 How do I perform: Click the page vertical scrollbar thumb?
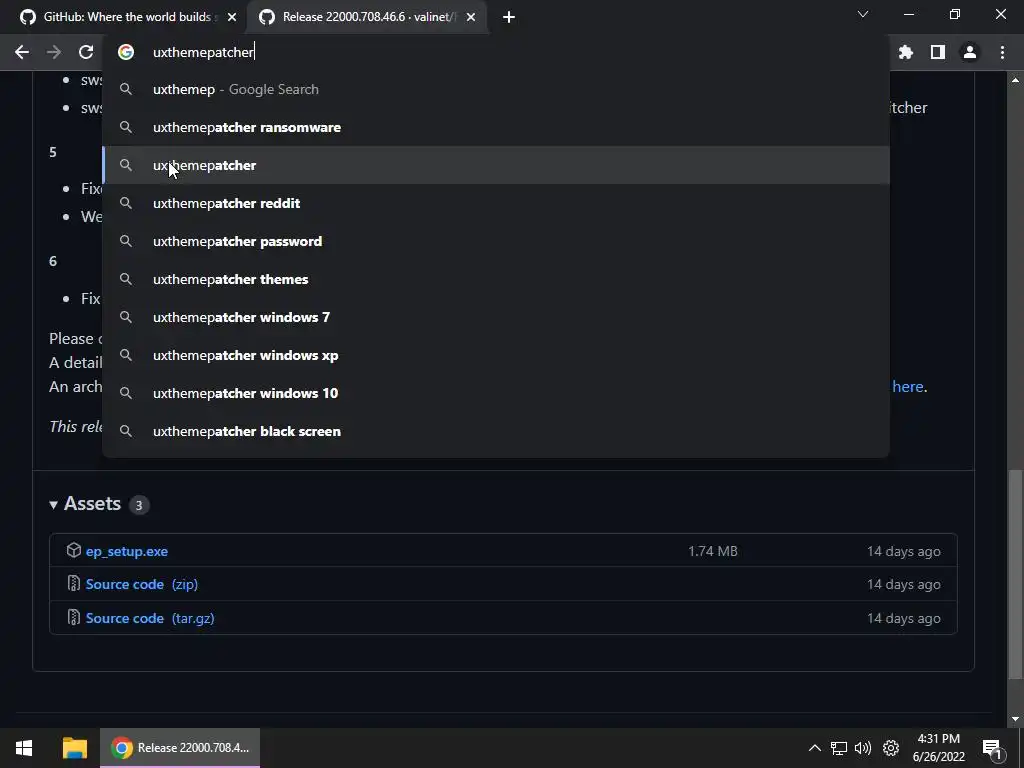(x=1015, y=575)
